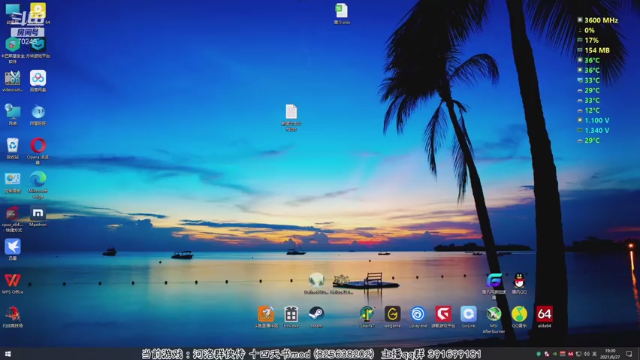Image resolution: width=640 pixels, height=360 pixels.
Task: Select the text document in the desktop center
Action: click(291, 118)
